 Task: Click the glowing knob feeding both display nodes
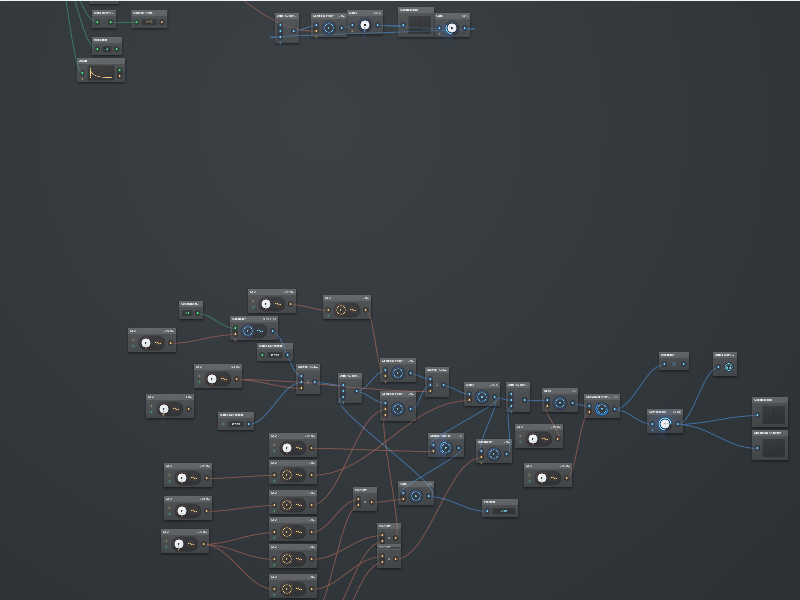[x=664, y=424]
